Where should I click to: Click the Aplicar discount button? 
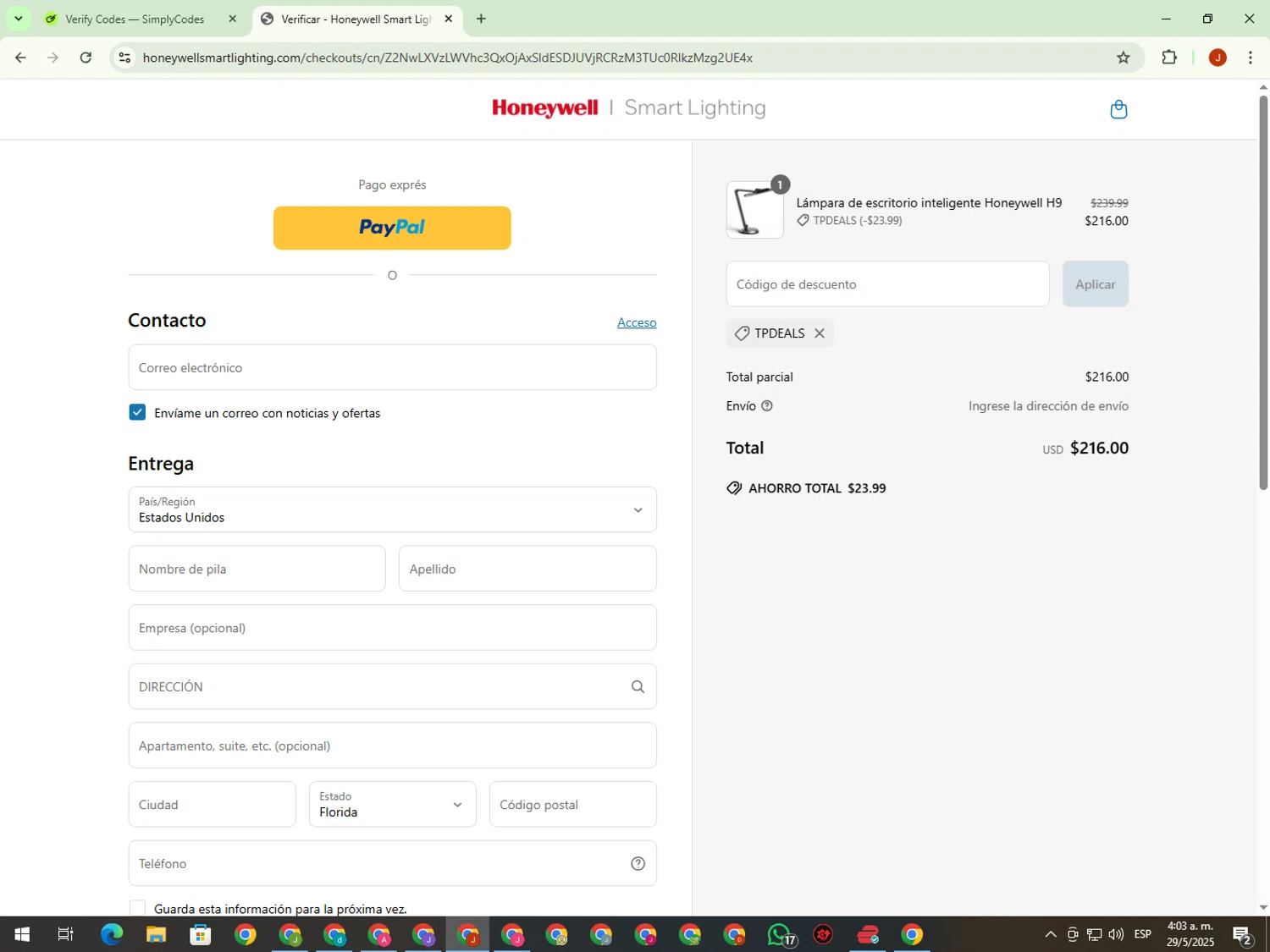pyautogui.click(x=1096, y=284)
